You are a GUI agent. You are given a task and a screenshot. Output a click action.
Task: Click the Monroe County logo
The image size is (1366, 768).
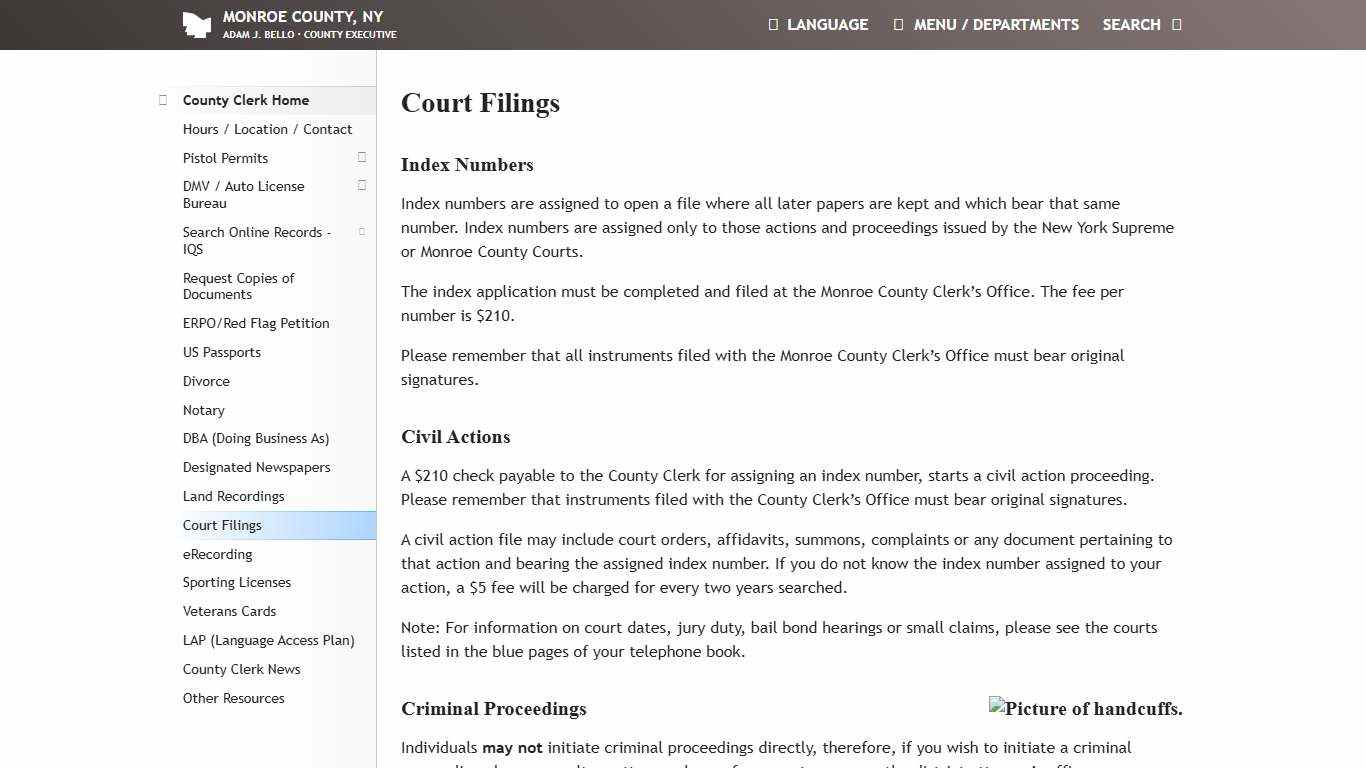click(x=197, y=24)
